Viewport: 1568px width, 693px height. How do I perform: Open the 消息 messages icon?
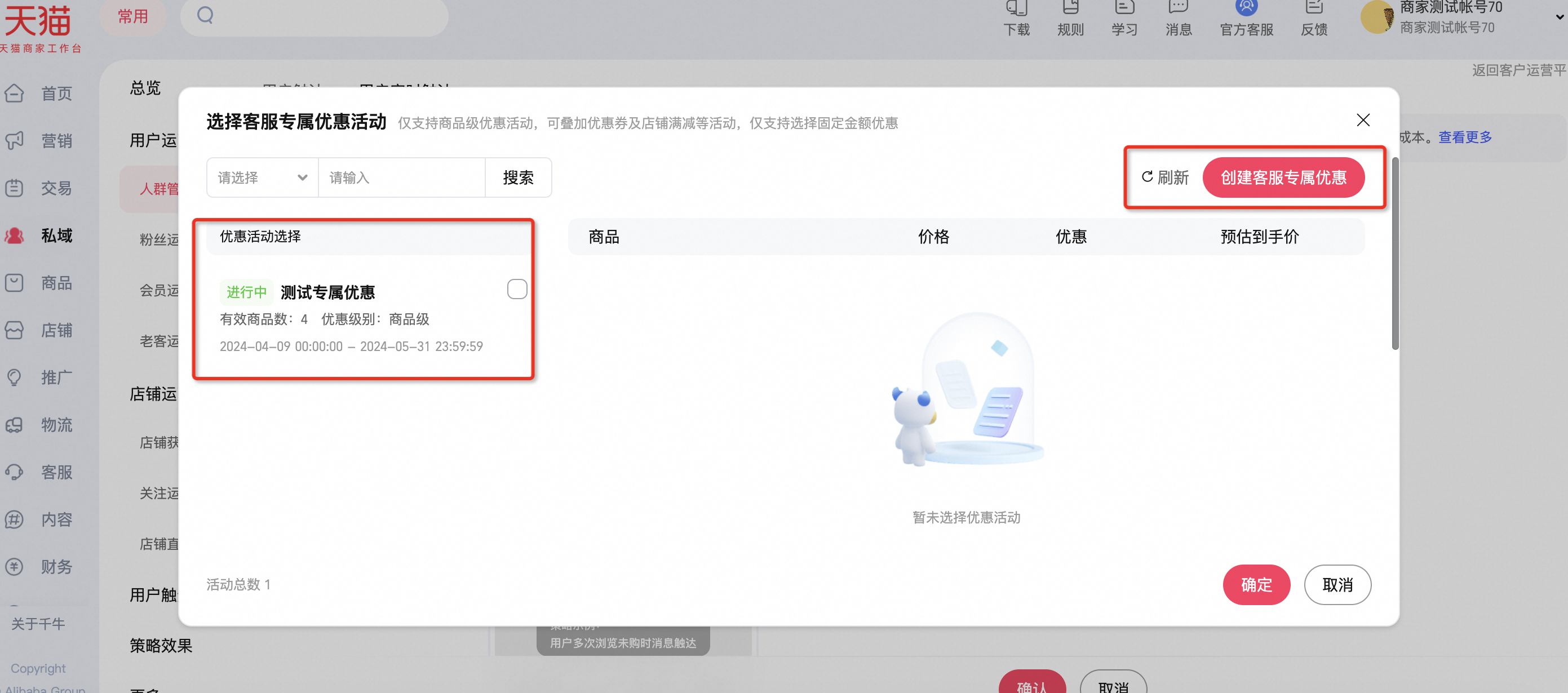pos(1179,7)
